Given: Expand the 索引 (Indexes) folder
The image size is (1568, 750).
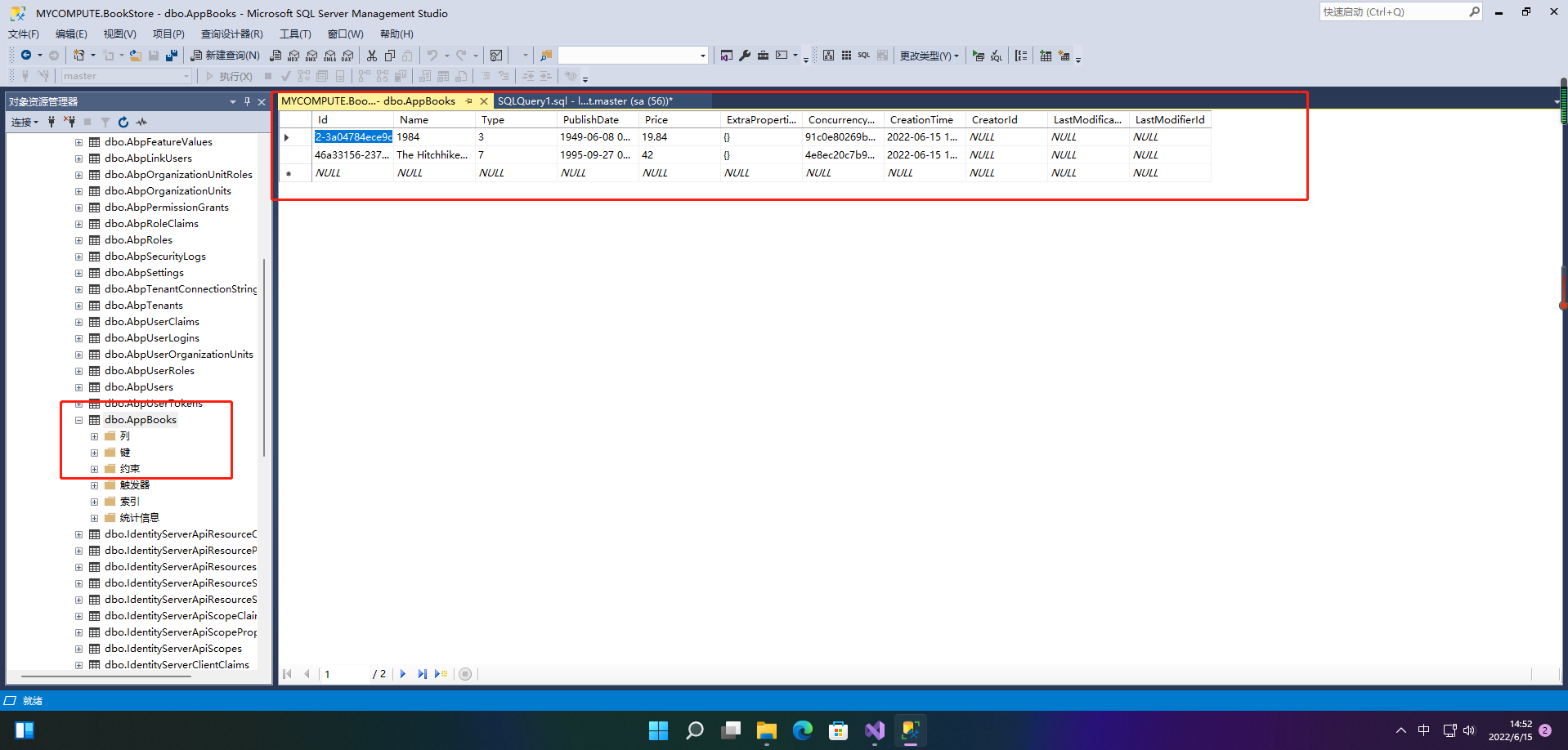Looking at the screenshot, I should point(95,502).
